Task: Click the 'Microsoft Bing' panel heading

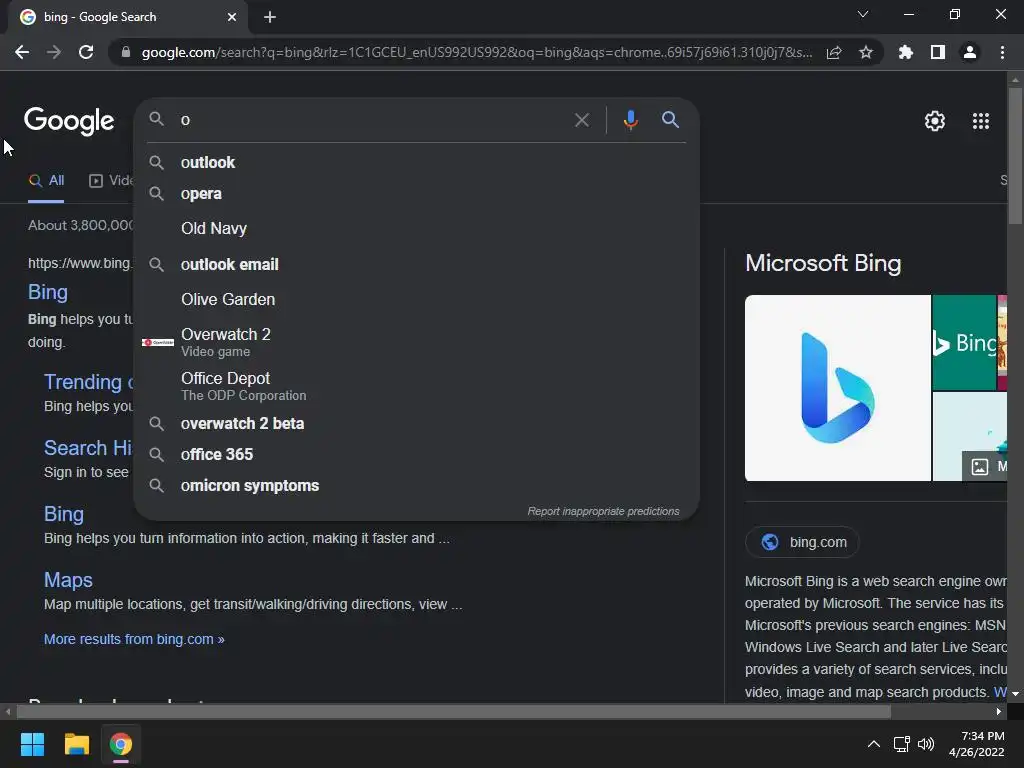Action: coord(823,263)
